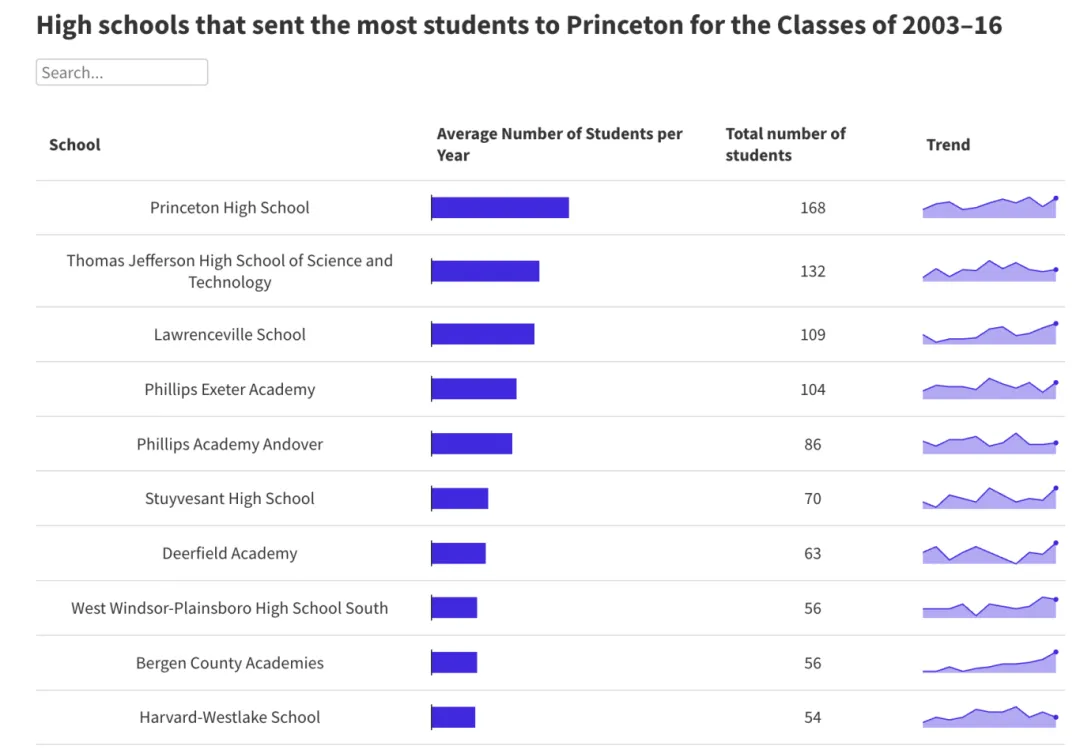This screenshot has height=753, width=1080.
Task: Click the Trend column header
Action: click(948, 144)
